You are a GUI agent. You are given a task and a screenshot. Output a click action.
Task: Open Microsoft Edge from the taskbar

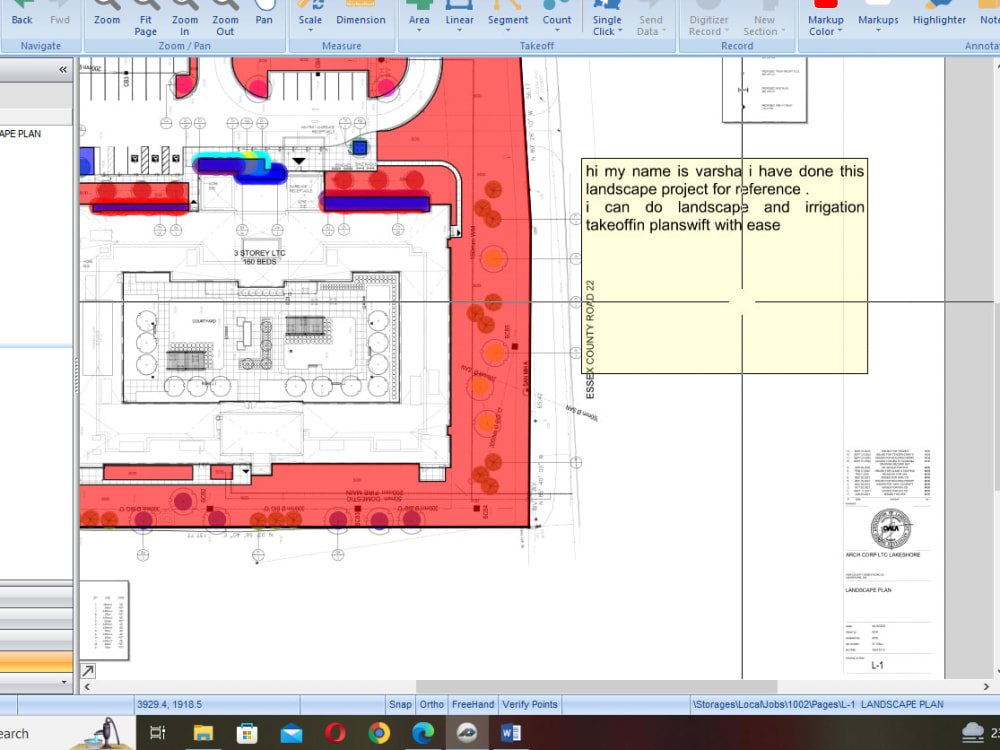click(x=423, y=733)
